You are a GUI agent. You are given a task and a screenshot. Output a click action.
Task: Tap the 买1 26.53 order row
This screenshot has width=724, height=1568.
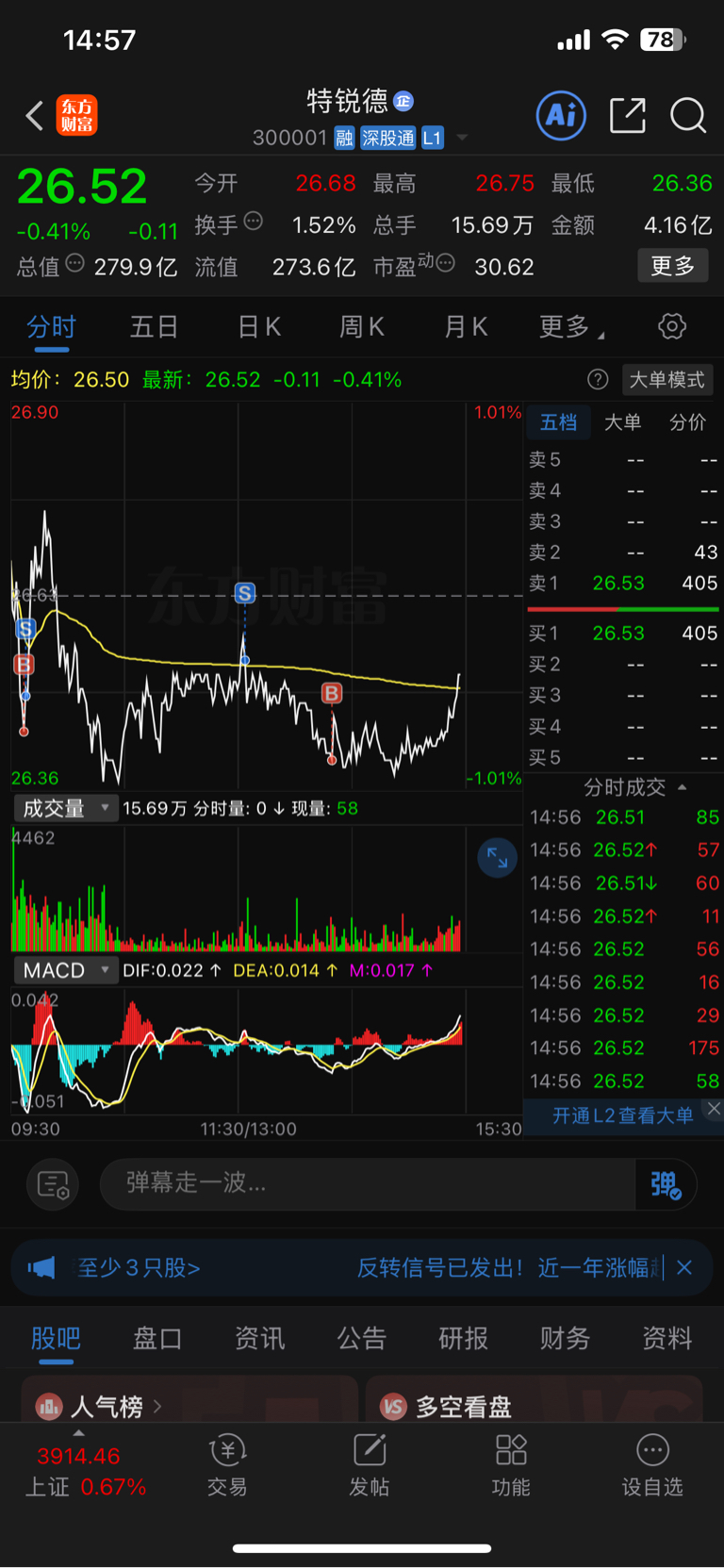623,633
